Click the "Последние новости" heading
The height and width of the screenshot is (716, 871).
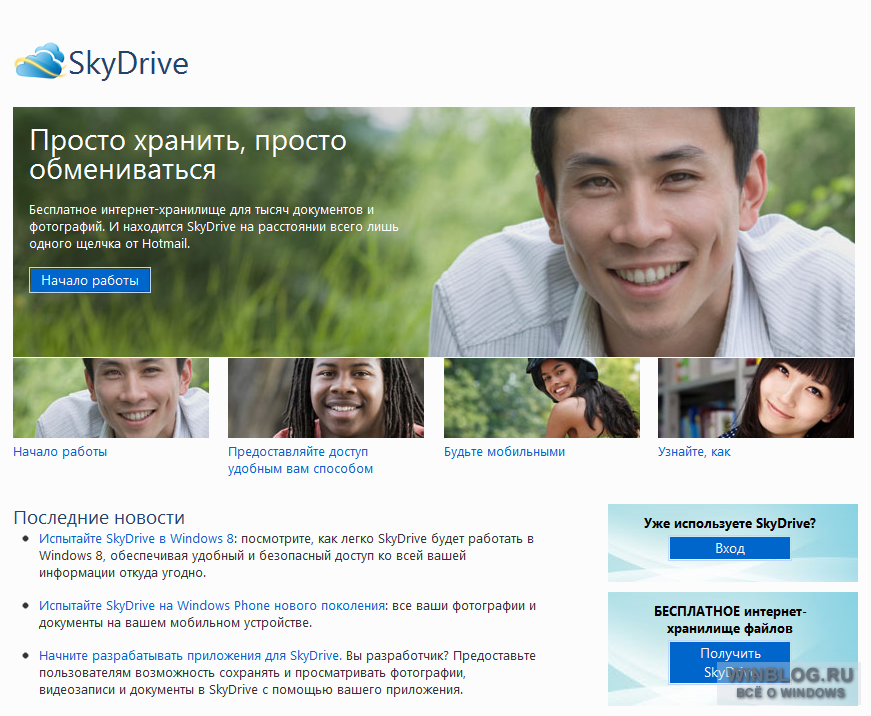tap(99, 517)
